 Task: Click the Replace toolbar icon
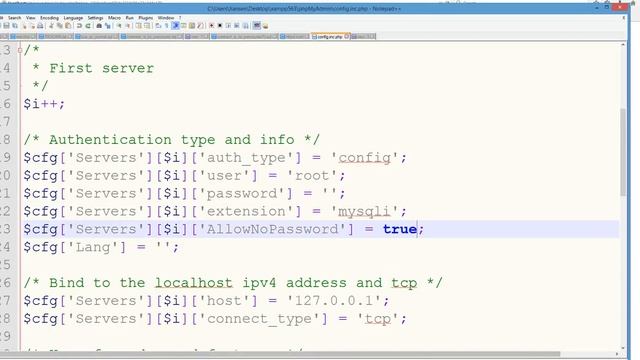pyautogui.click(x=108, y=26)
